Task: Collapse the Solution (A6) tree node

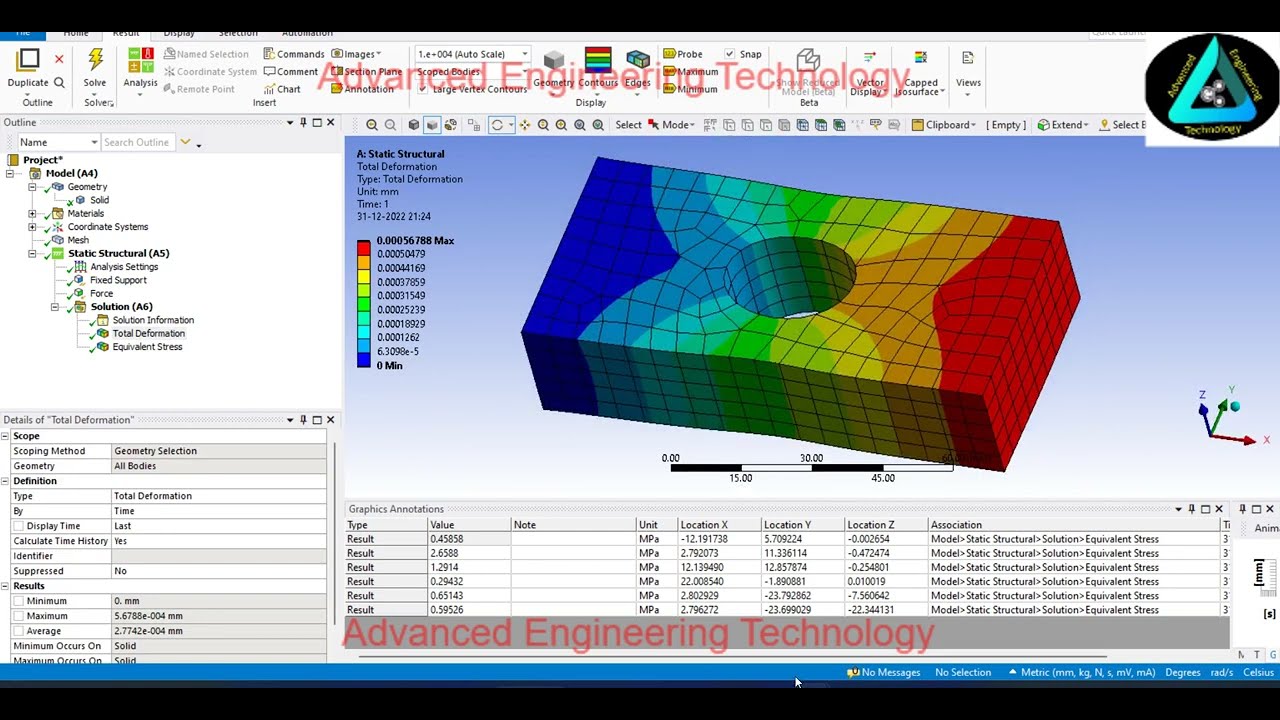Action: click(x=55, y=307)
